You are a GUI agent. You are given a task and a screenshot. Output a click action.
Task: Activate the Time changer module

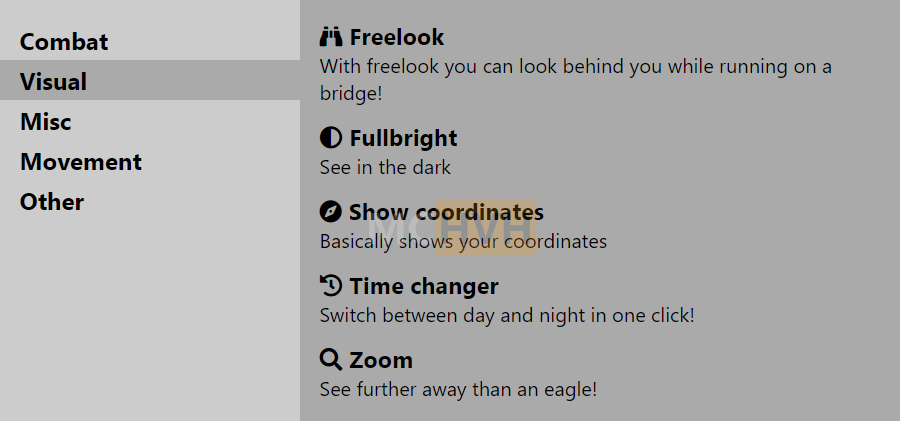click(424, 286)
